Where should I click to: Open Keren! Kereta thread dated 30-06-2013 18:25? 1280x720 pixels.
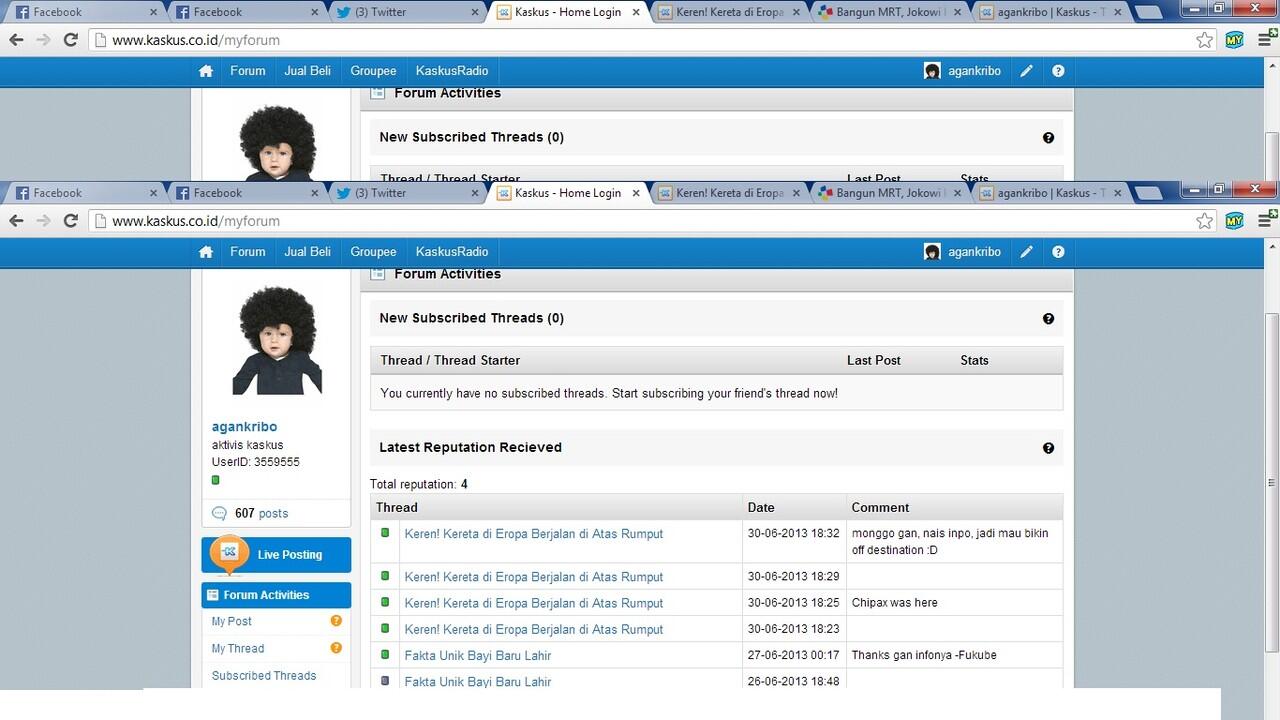tap(534, 603)
